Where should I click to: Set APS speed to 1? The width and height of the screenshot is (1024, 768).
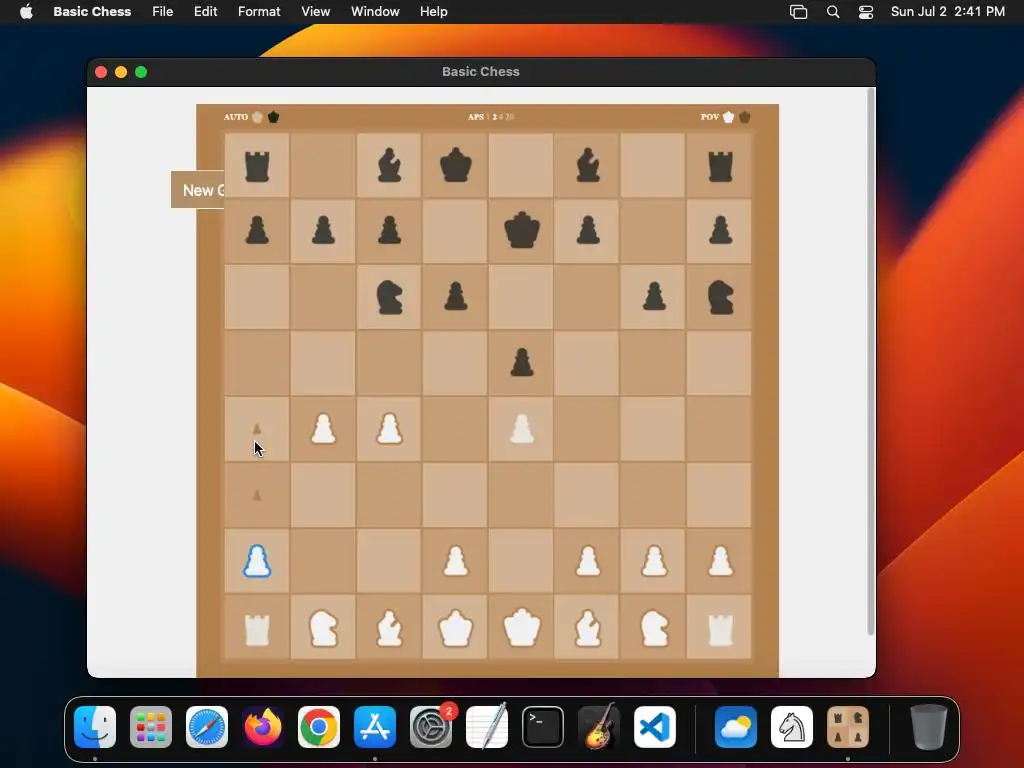point(488,117)
